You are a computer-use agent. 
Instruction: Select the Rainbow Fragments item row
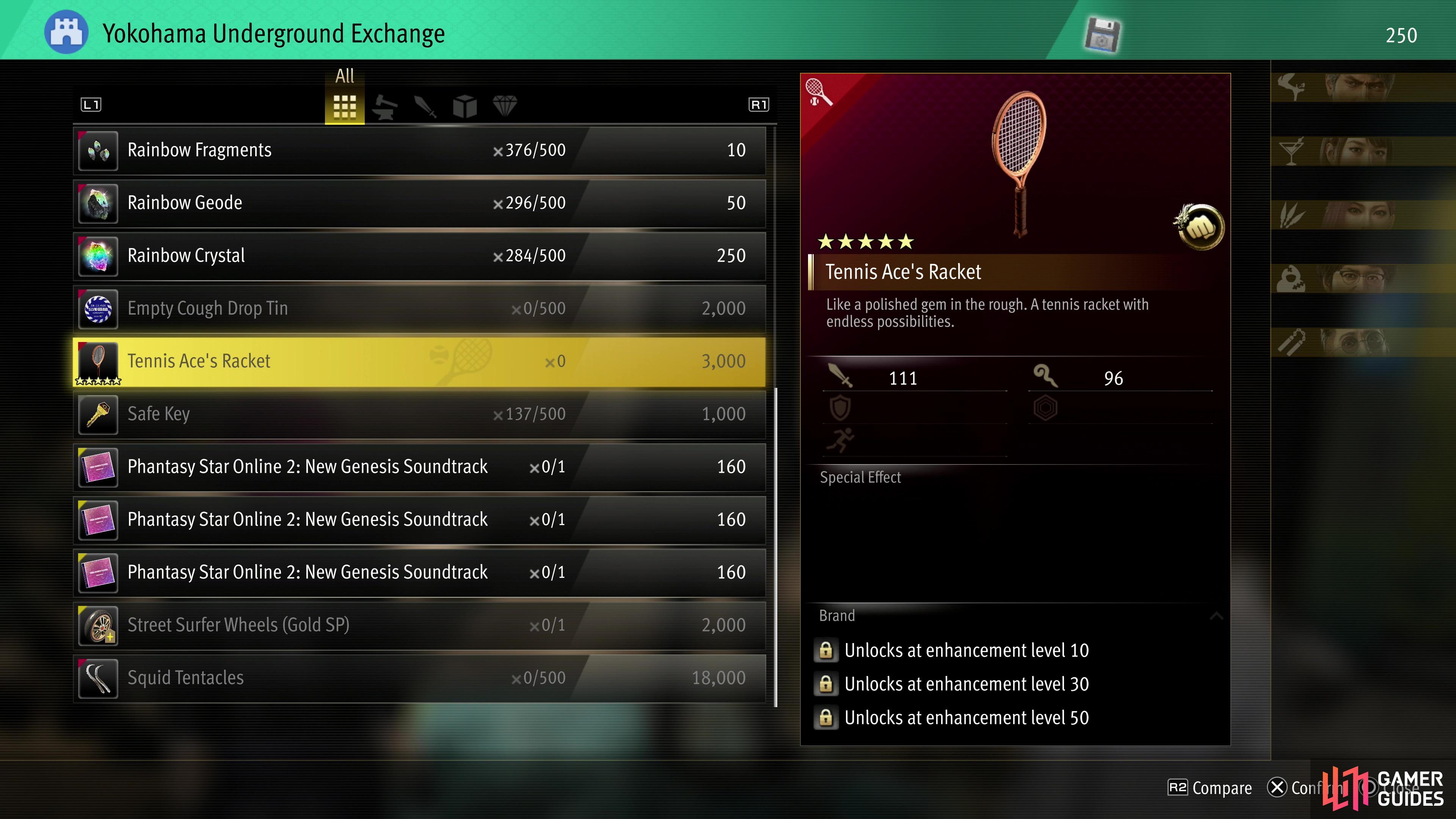(x=419, y=151)
